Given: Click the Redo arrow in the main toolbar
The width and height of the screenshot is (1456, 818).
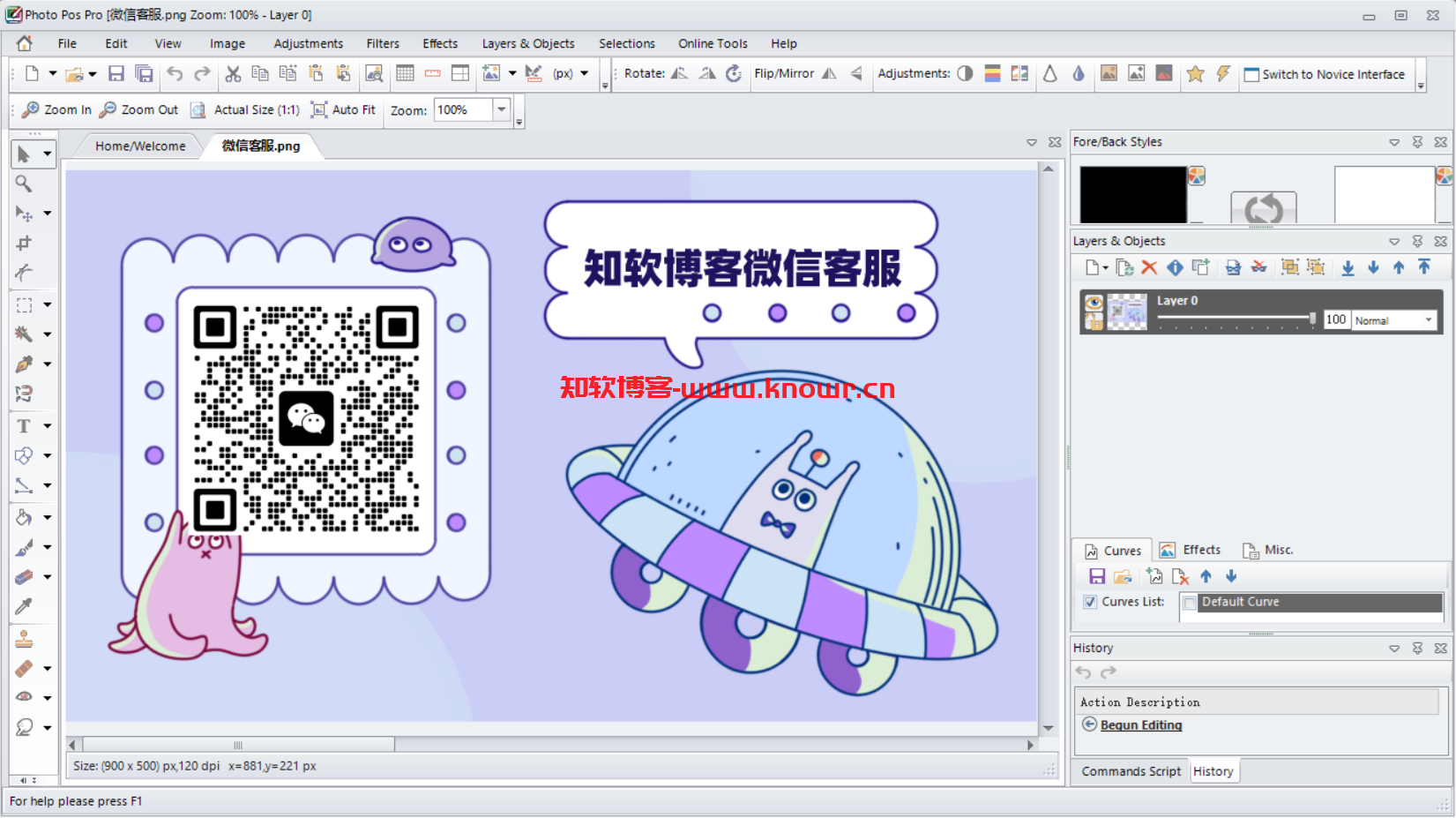Looking at the screenshot, I should 202,74.
